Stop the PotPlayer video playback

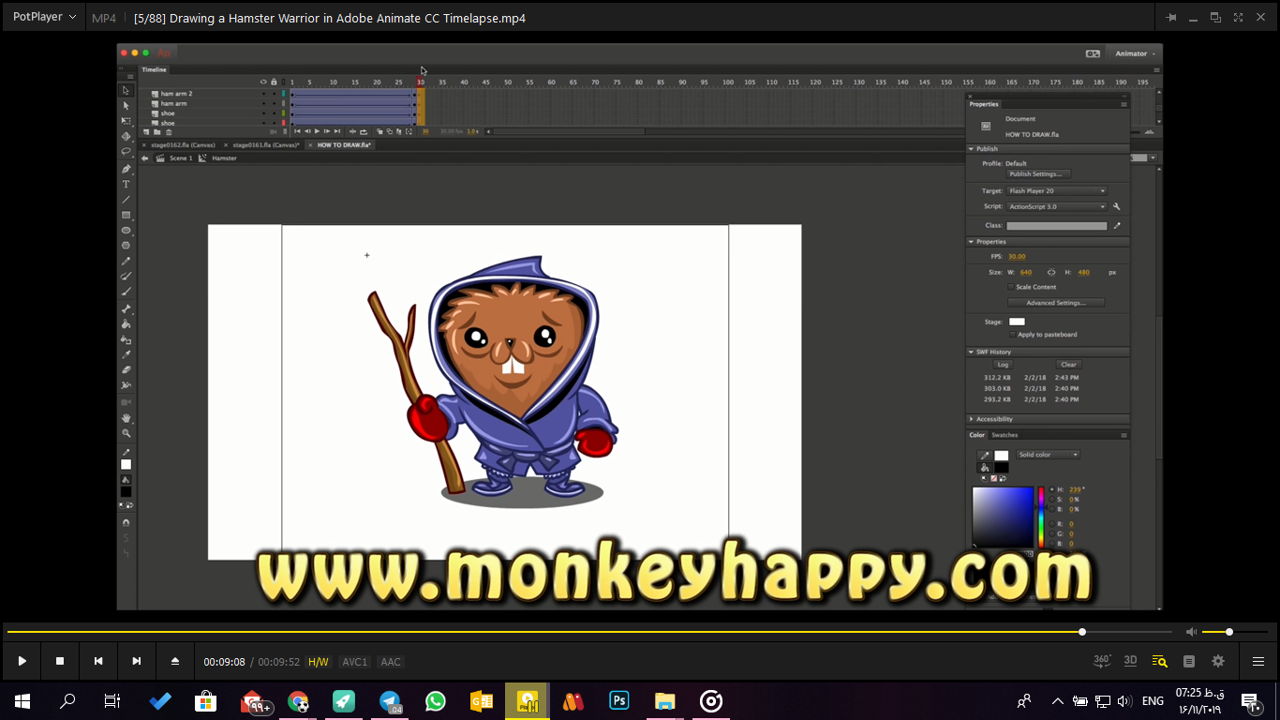coord(60,661)
